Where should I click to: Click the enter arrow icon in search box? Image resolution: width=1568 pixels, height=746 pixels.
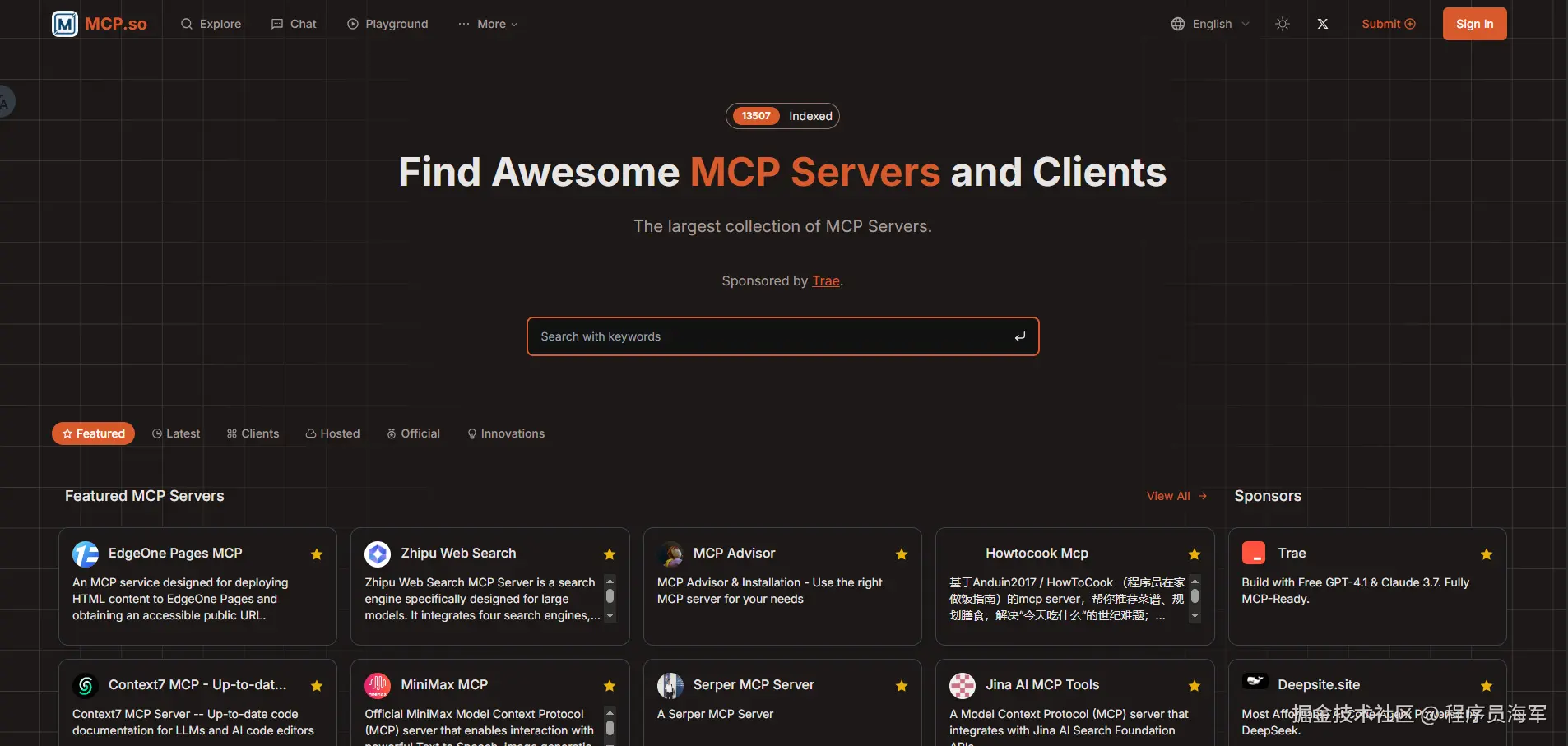1020,336
